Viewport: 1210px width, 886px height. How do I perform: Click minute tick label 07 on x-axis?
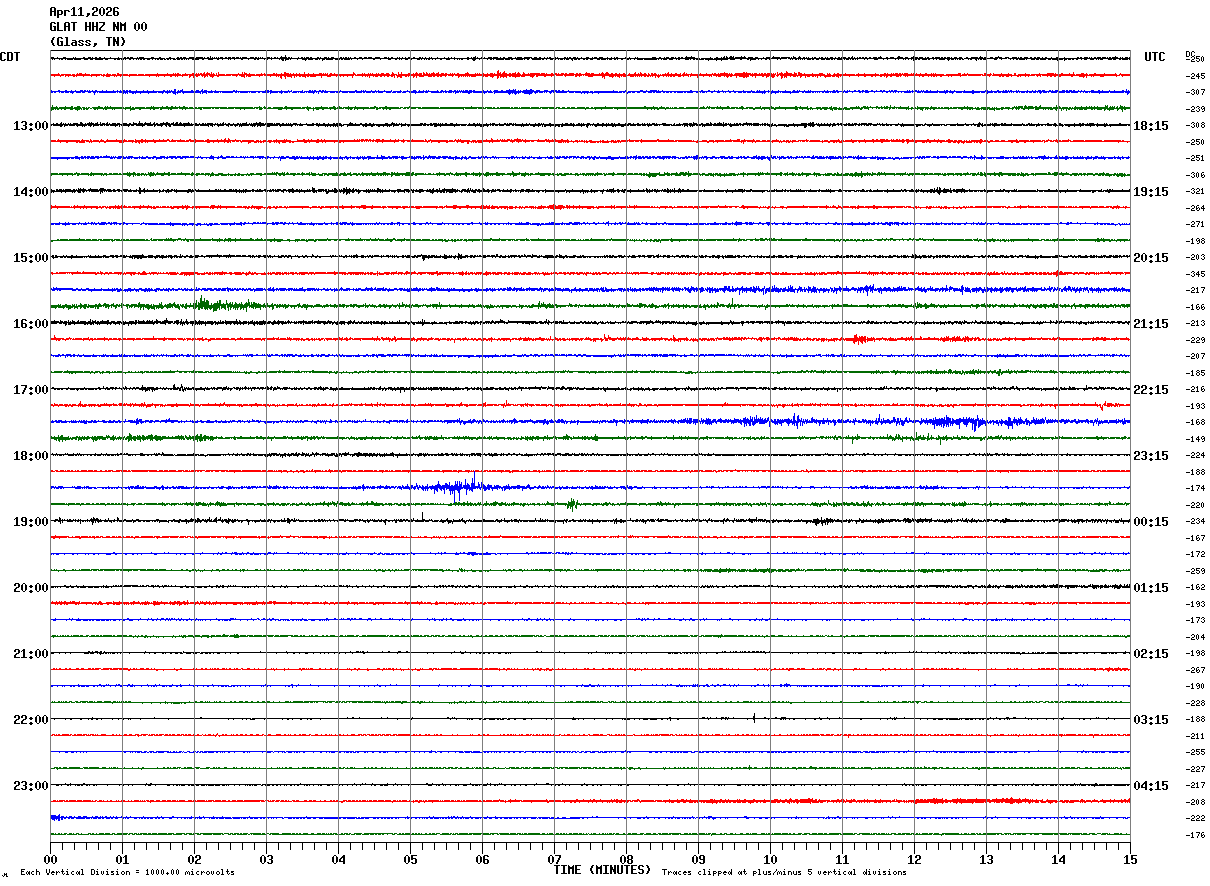(x=554, y=860)
